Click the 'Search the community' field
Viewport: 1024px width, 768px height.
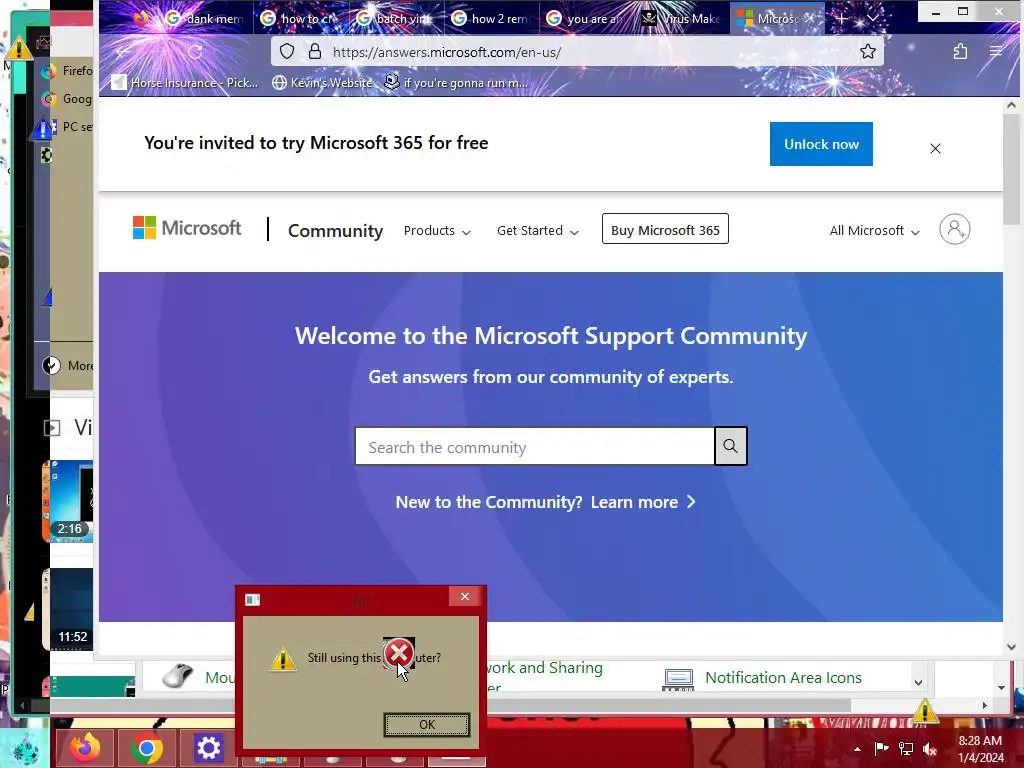coord(534,447)
